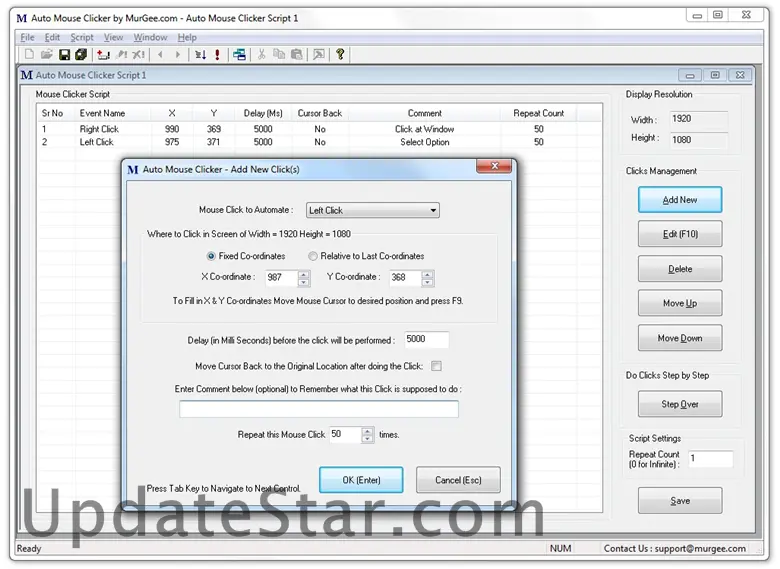The image size is (780, 569).
Task: Decrease the Repeat this Mouse Click count
Action: [x=368, y=439]
